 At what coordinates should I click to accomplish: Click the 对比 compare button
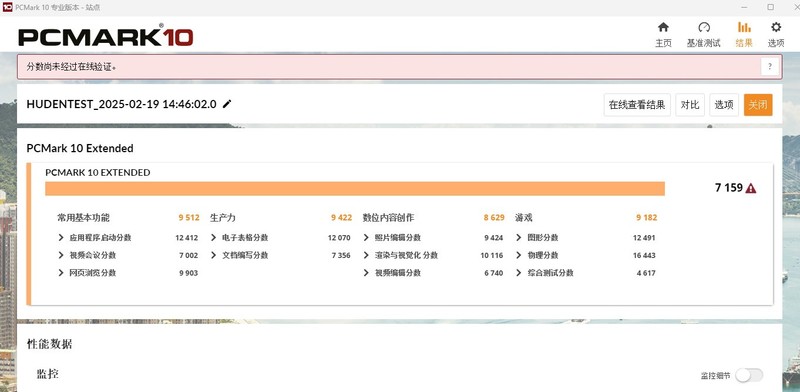coord(690,105)
